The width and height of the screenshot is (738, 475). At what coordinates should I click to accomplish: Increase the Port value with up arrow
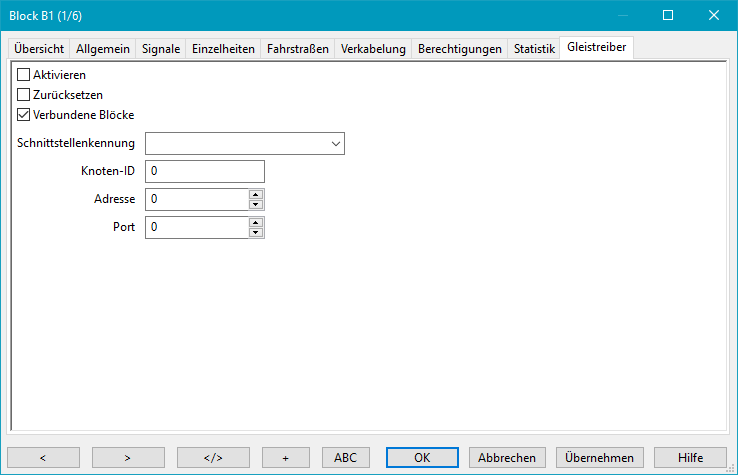[256, 222]
